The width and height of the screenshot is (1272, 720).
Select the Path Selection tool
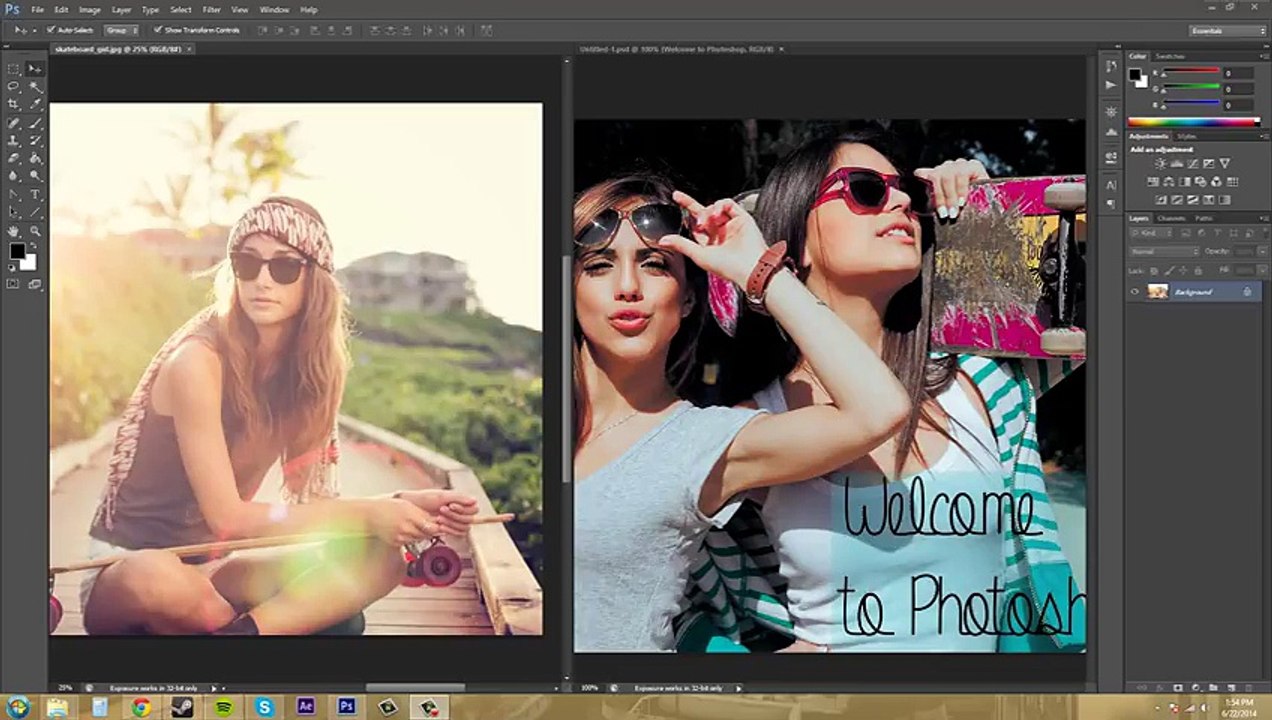pyautogui.click(x=13, y=211)
